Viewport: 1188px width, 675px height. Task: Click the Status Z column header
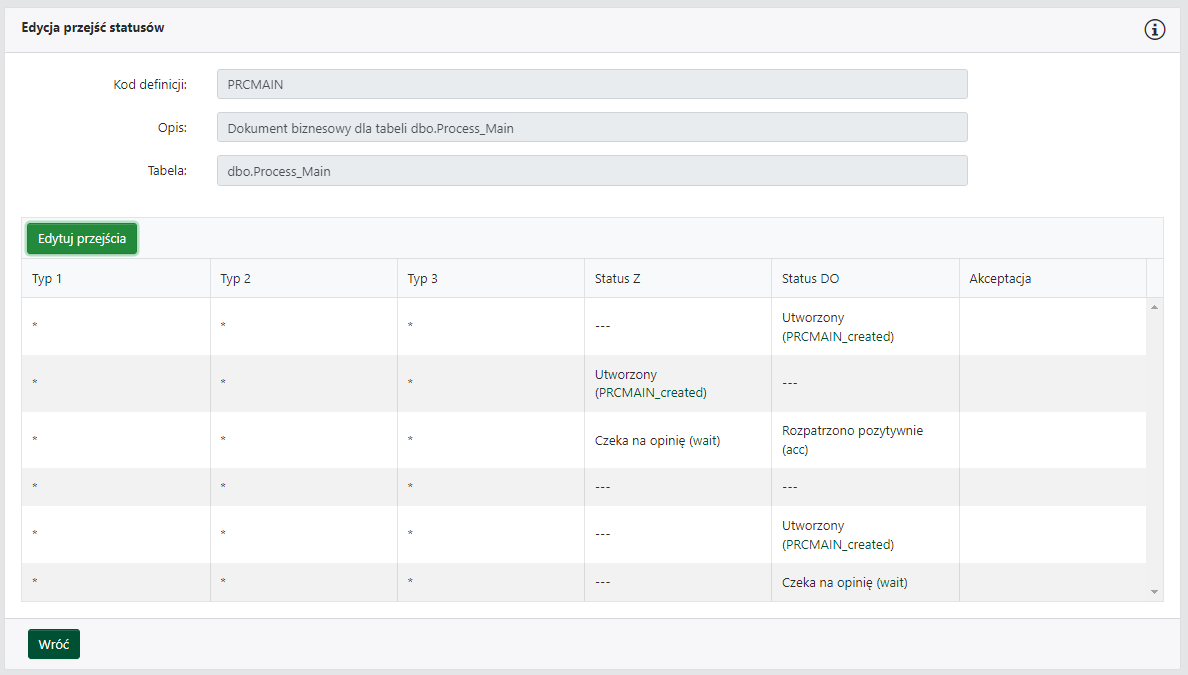click(x=617, y=279)
